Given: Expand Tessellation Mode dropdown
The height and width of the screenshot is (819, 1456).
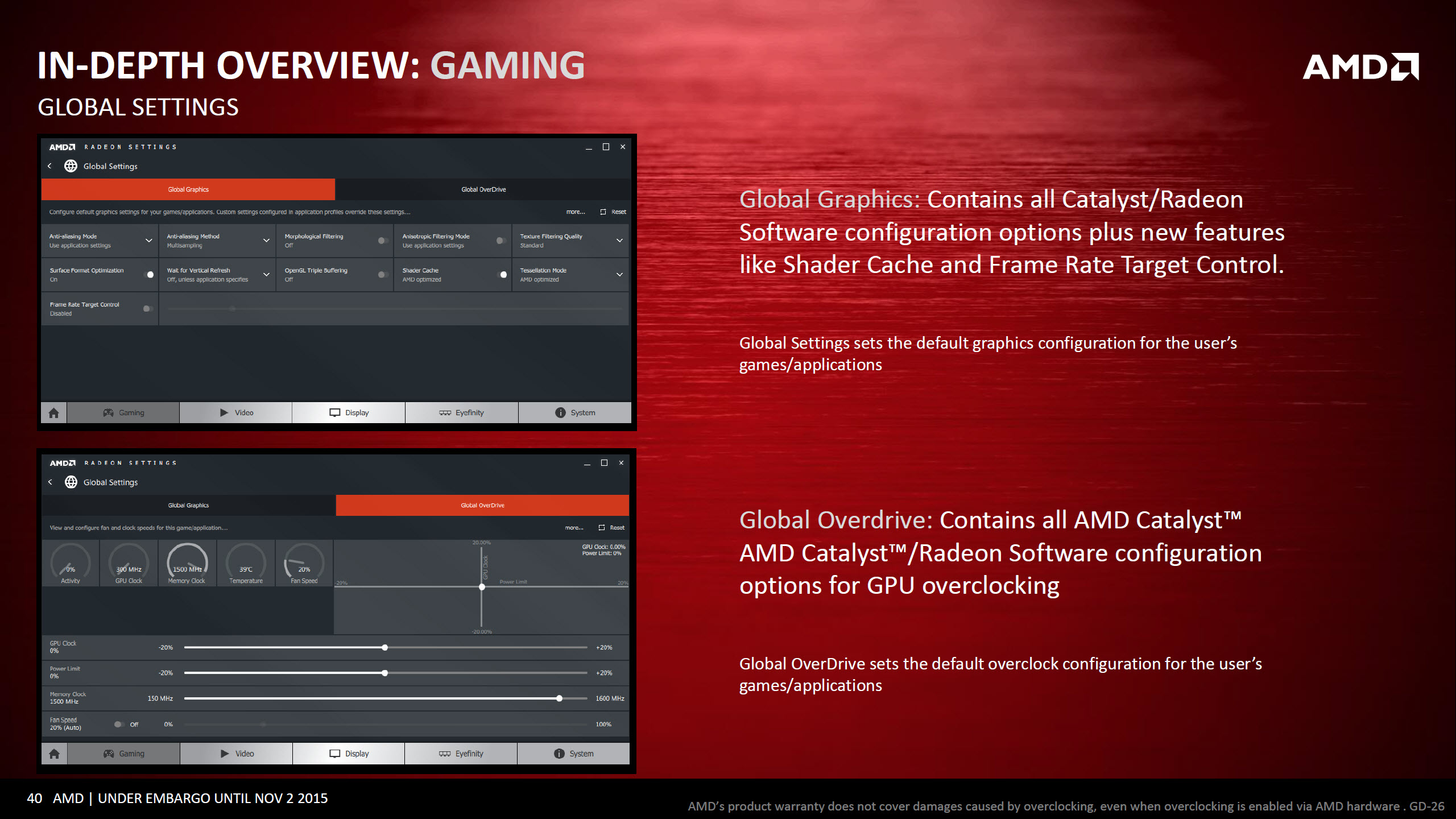Looking at the screenshot, I should (619, 275).
